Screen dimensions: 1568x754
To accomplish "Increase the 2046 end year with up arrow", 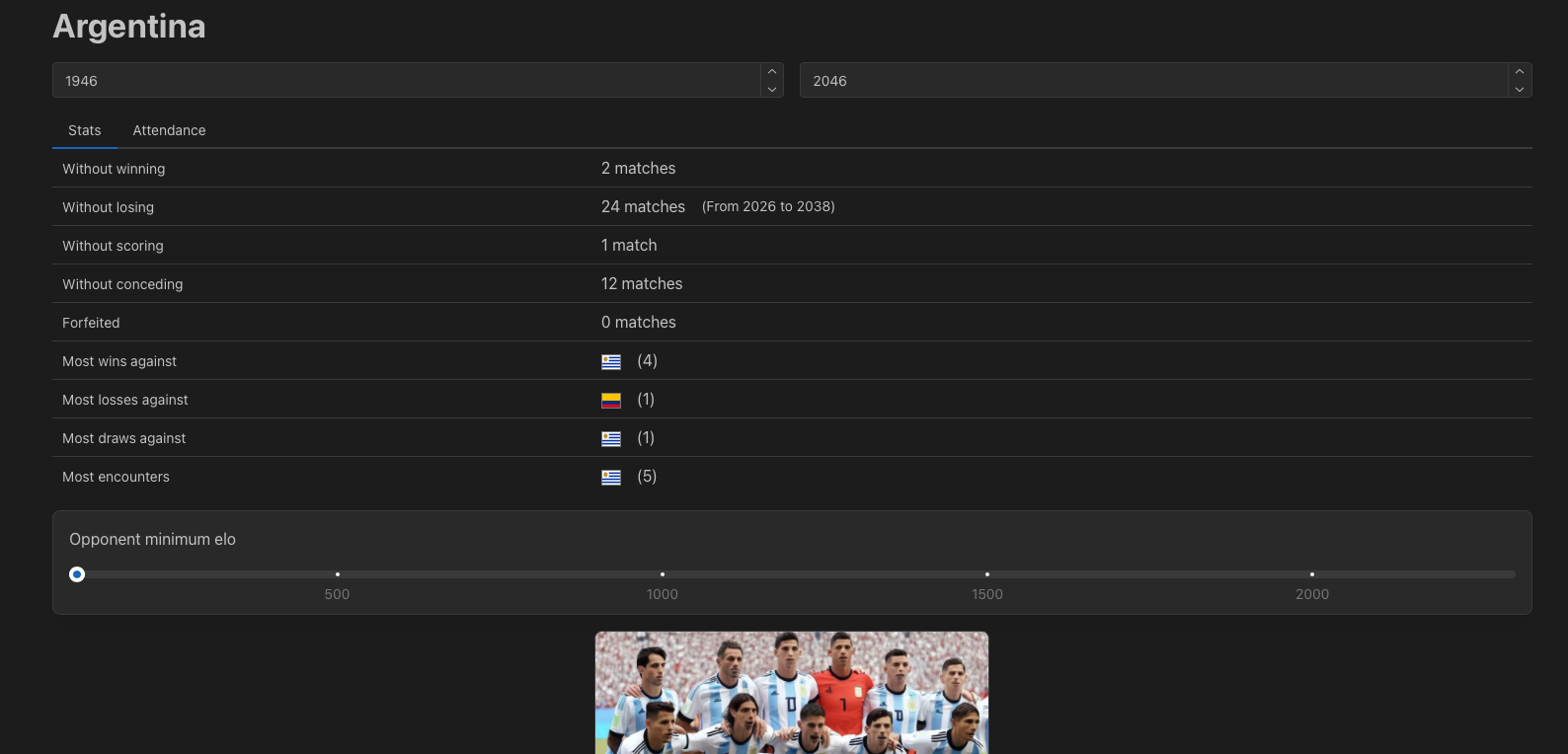I will (1520, 72).
